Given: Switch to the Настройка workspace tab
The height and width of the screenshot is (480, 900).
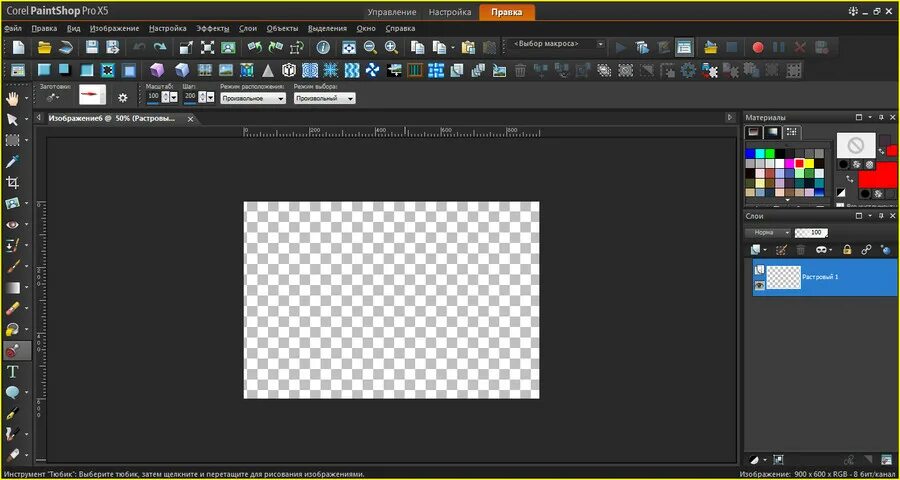Looking at the screenshot, I should (x=450, y=12).
